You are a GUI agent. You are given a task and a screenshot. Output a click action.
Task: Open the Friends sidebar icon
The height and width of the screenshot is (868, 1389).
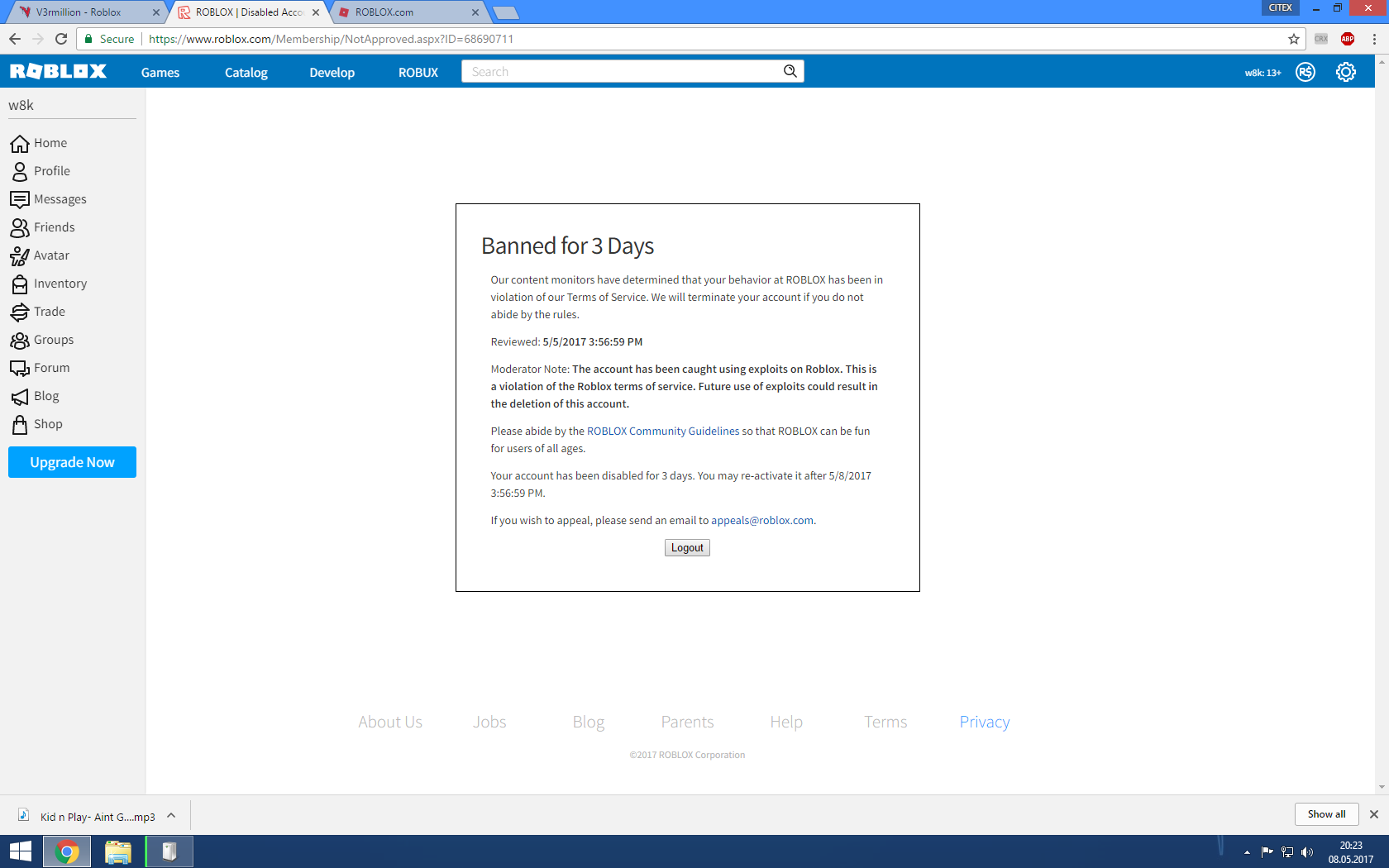20,227
